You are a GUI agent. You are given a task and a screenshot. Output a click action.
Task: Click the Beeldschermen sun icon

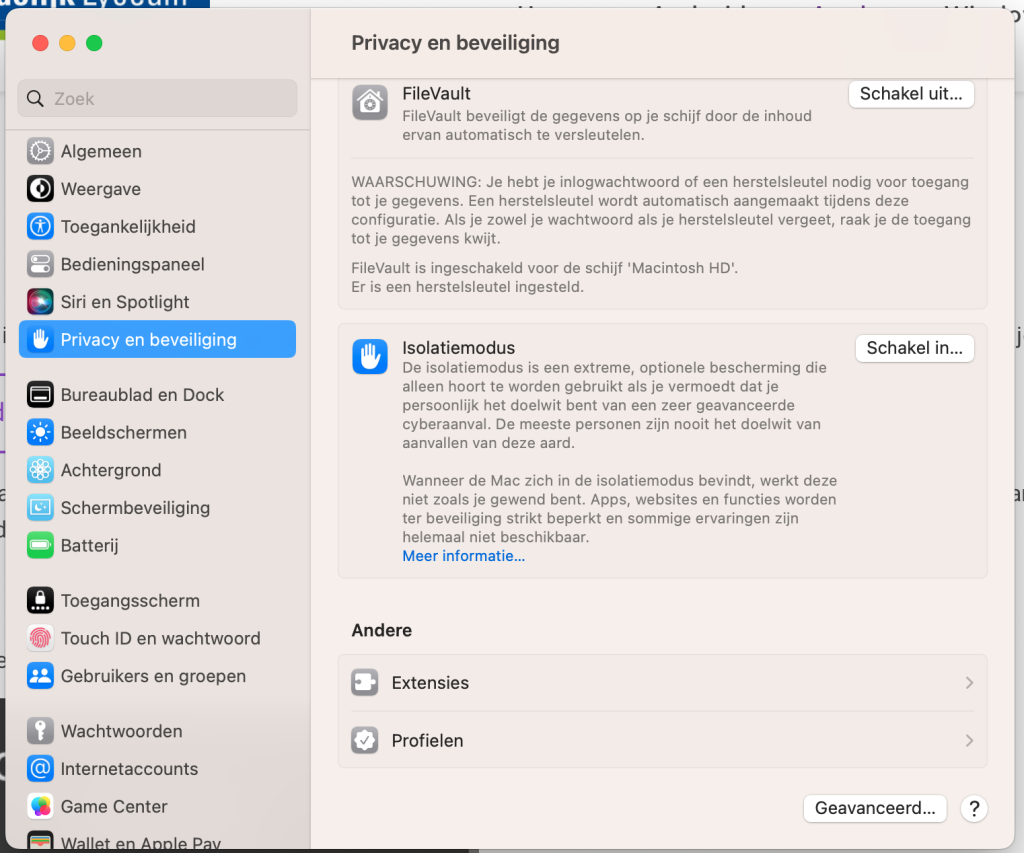(40, 433)
